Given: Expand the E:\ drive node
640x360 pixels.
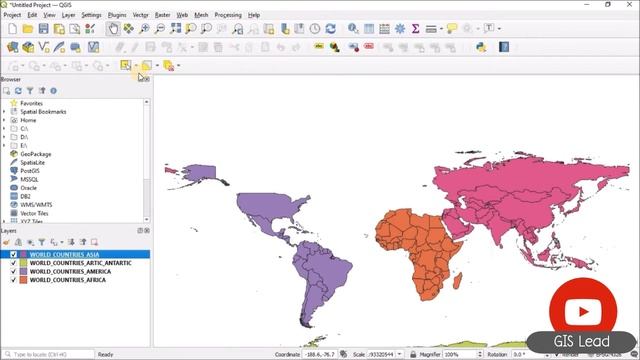Looking at the screenshot, I should pyautogui.click(x=4, y=145).
